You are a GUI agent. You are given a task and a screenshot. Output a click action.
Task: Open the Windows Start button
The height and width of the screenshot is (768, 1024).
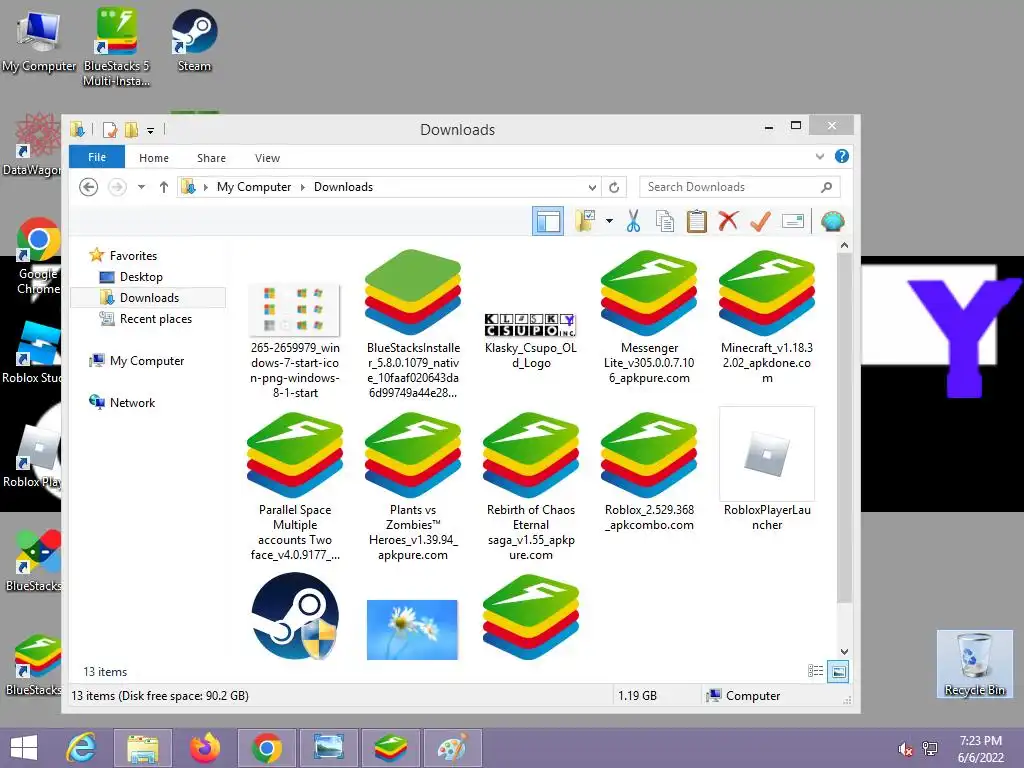tap(24, 748)
